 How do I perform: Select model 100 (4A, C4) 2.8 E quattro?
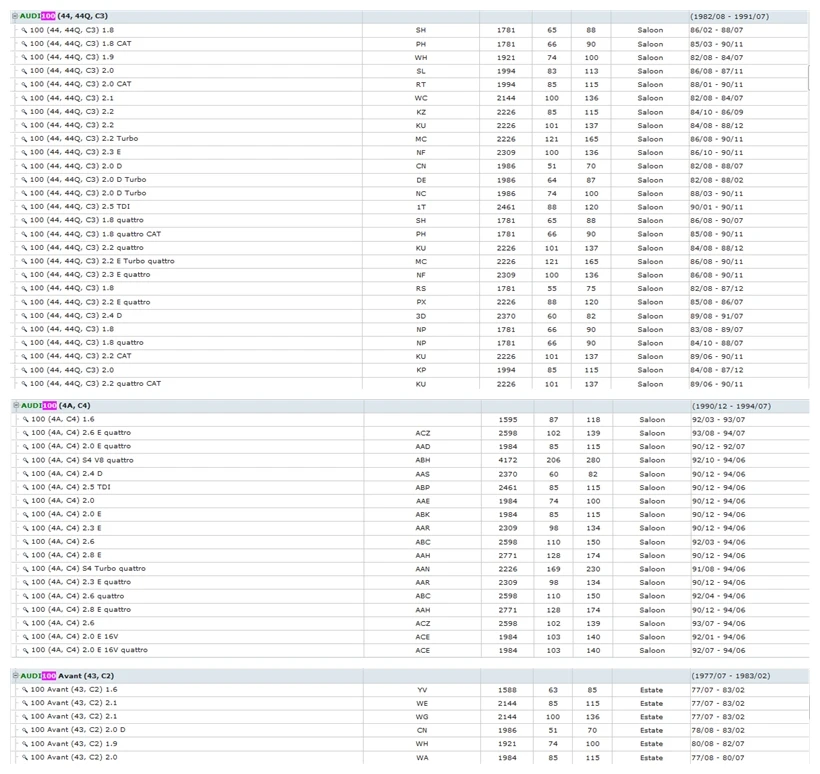[81, 609]
